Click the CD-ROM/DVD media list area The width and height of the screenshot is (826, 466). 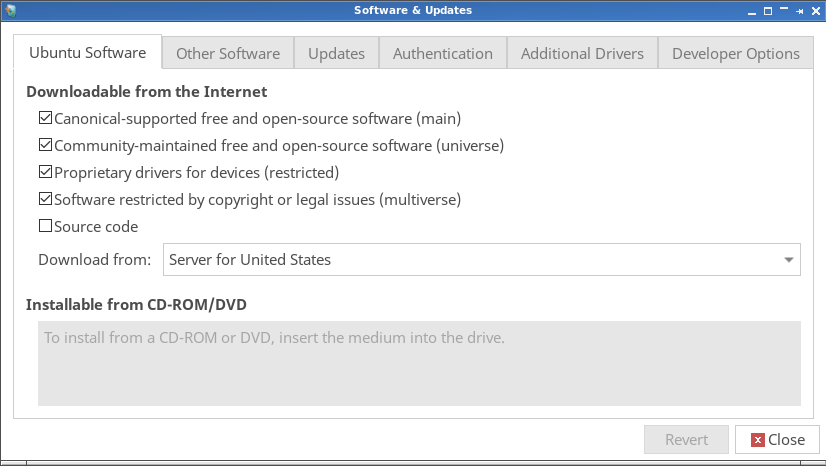(x=419, y=363)
